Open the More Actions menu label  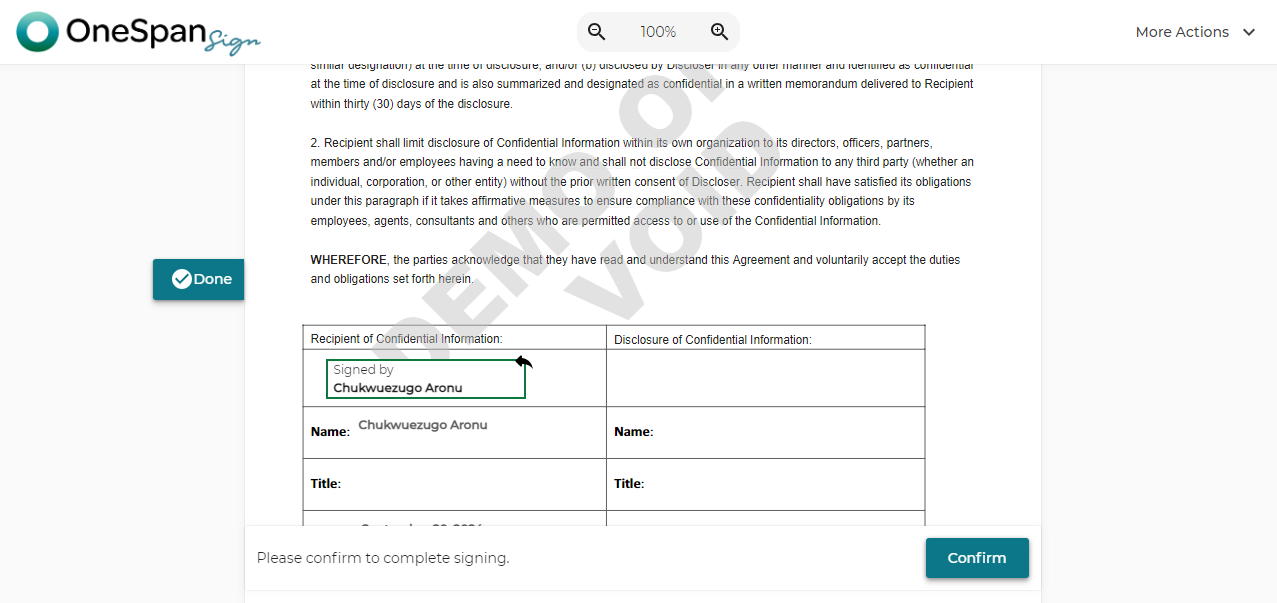tap(1181, 32)
